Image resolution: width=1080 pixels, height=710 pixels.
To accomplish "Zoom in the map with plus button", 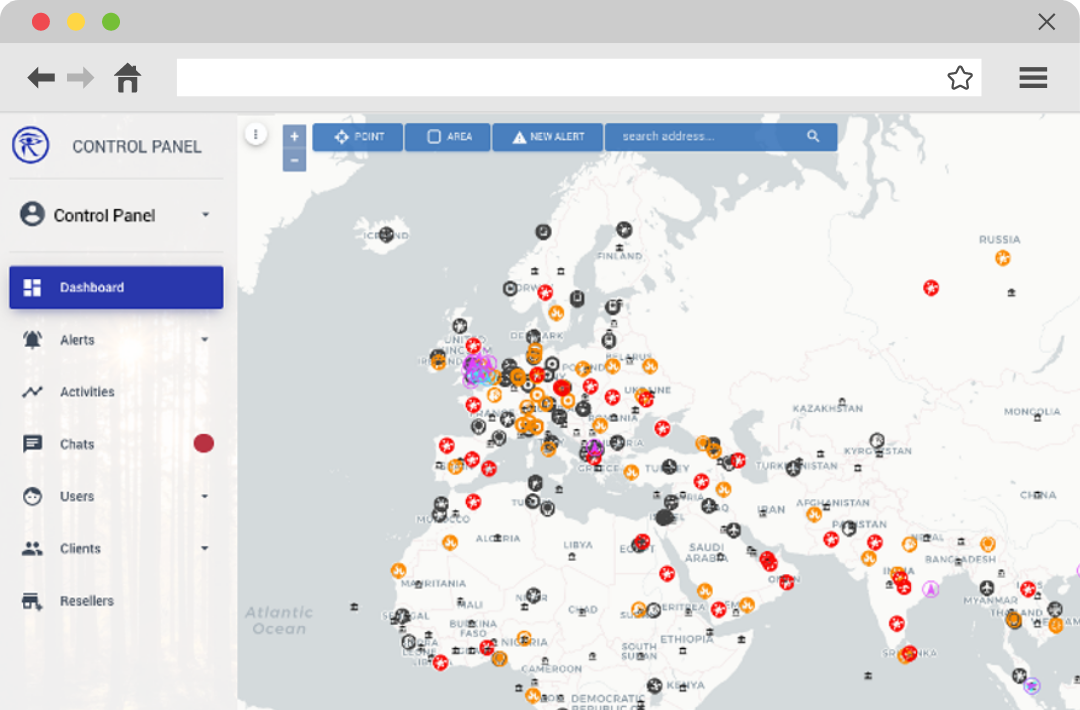I will [294, 137].
